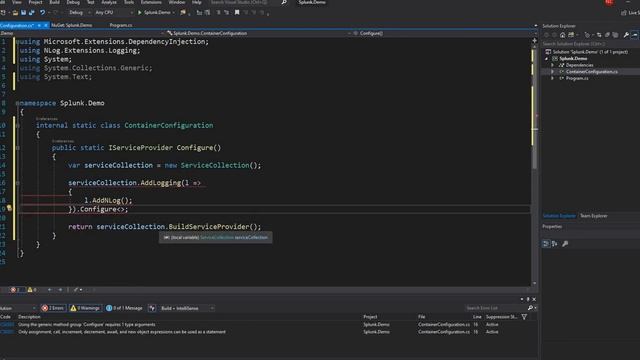Screen dimensions: 640x360
Task: Toggle the 0 of 1 Message filter button
Action: pyautogui.click(x=124, y=308)
